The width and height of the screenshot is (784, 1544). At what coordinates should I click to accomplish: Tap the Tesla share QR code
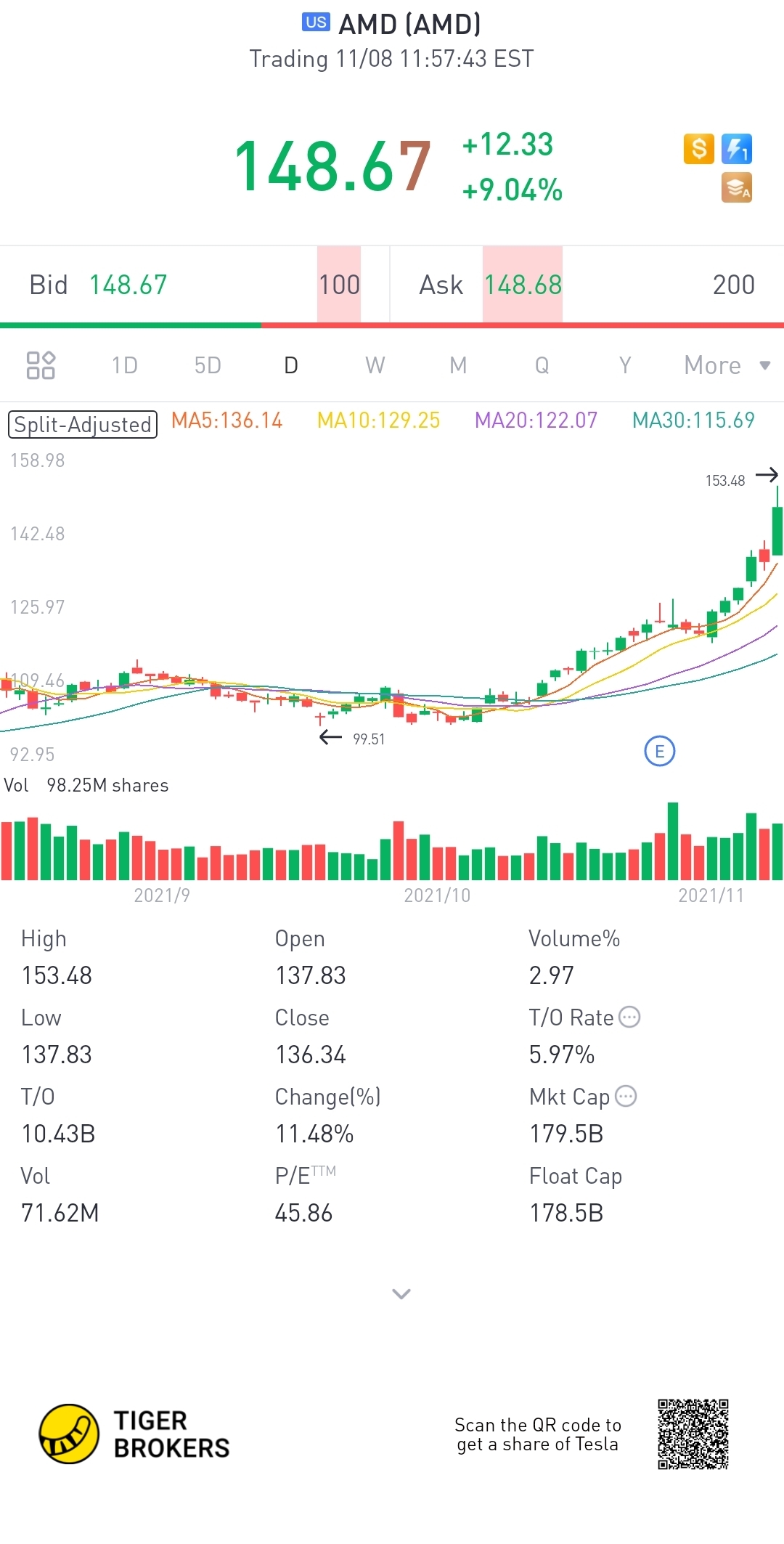[x=693, y=1434]
